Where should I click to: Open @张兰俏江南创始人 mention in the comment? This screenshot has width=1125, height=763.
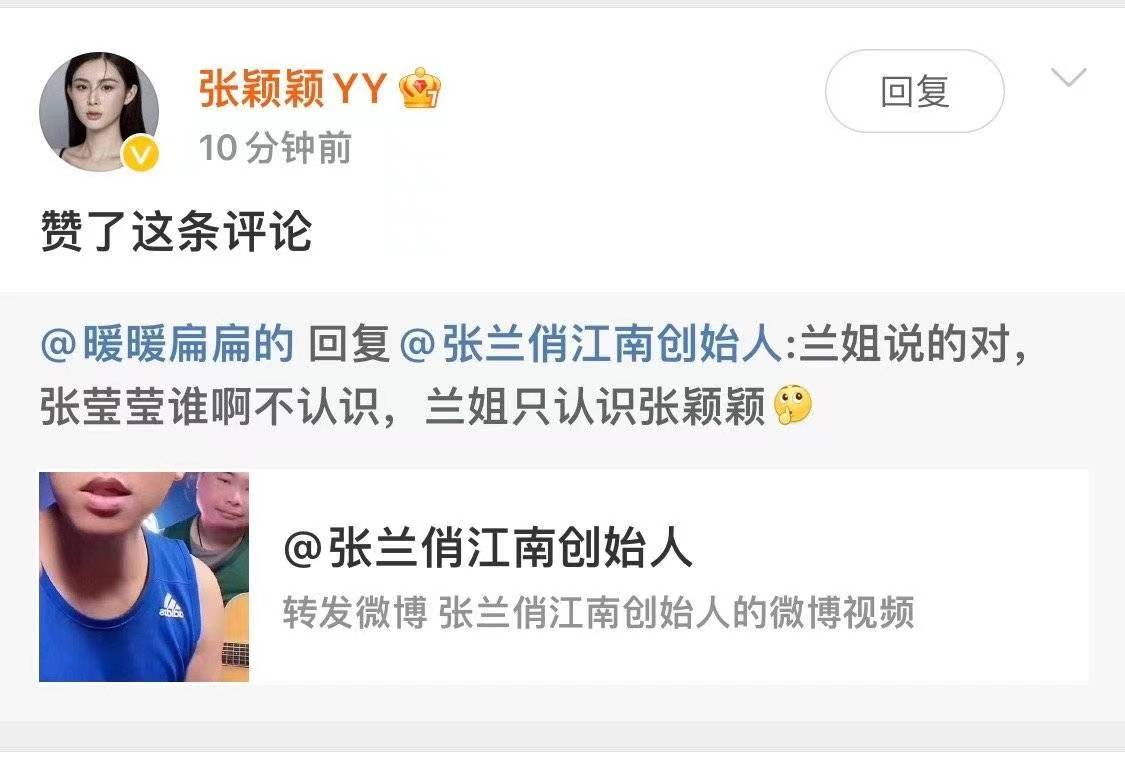(x=590, y=343)
